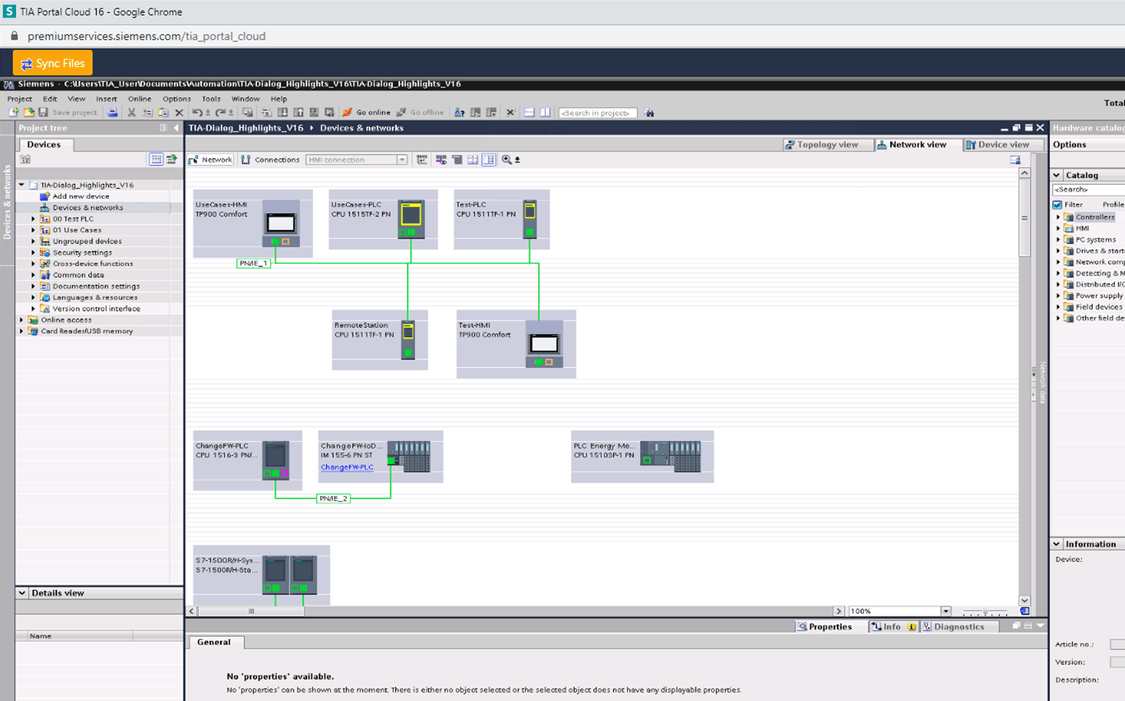Click the Open project toolbar icon
Viewport: 1125px width, 701px height.
29,113
